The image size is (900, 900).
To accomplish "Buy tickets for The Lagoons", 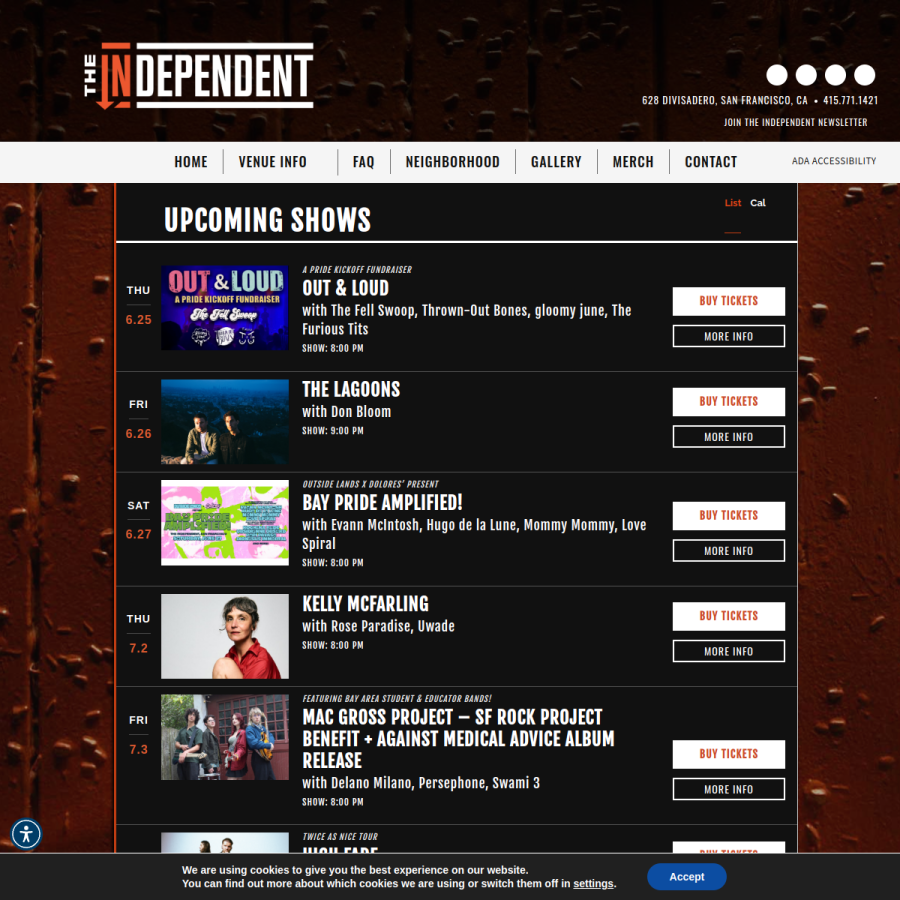I will (728, 402).
